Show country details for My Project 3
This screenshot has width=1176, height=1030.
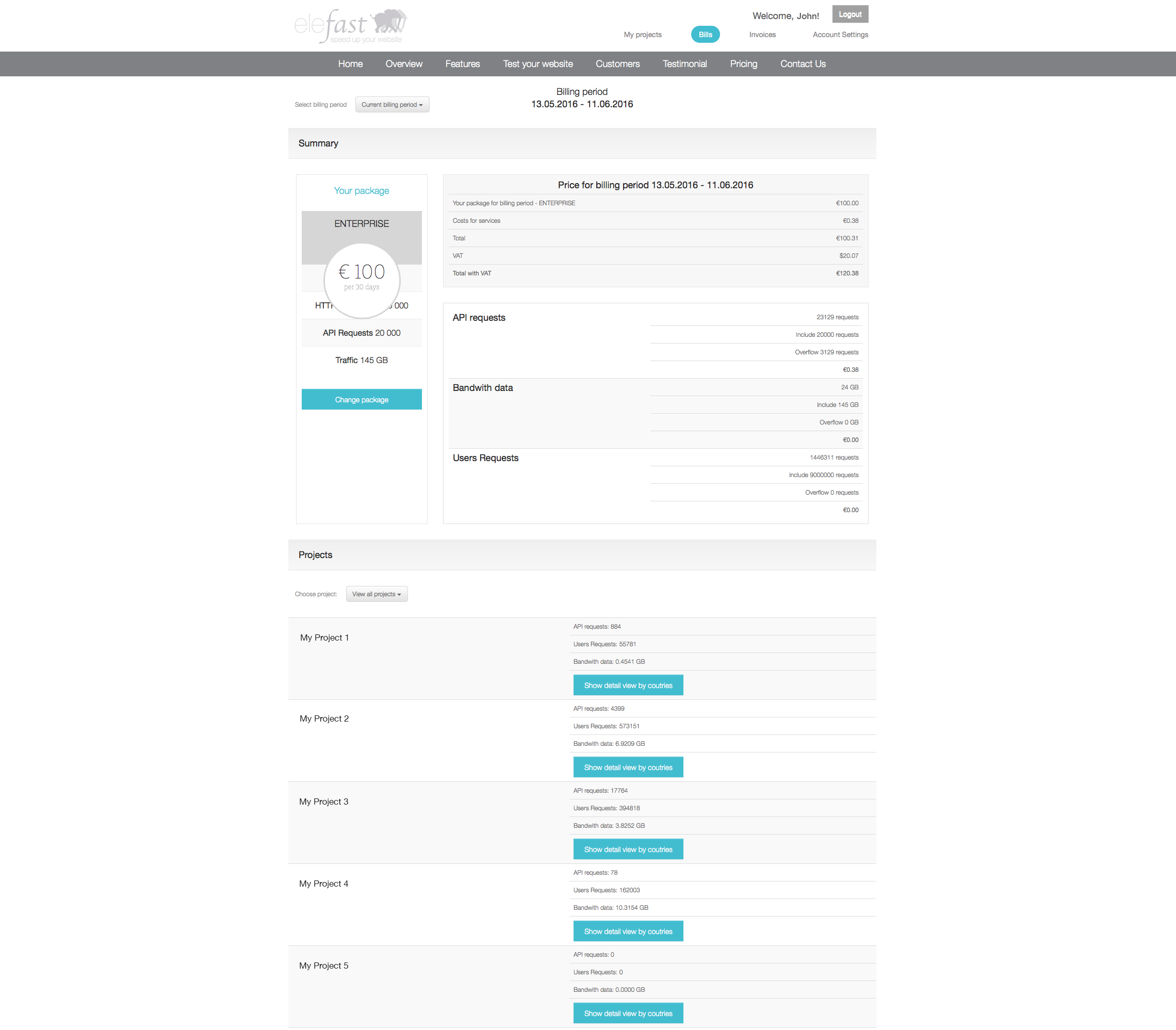628,849
